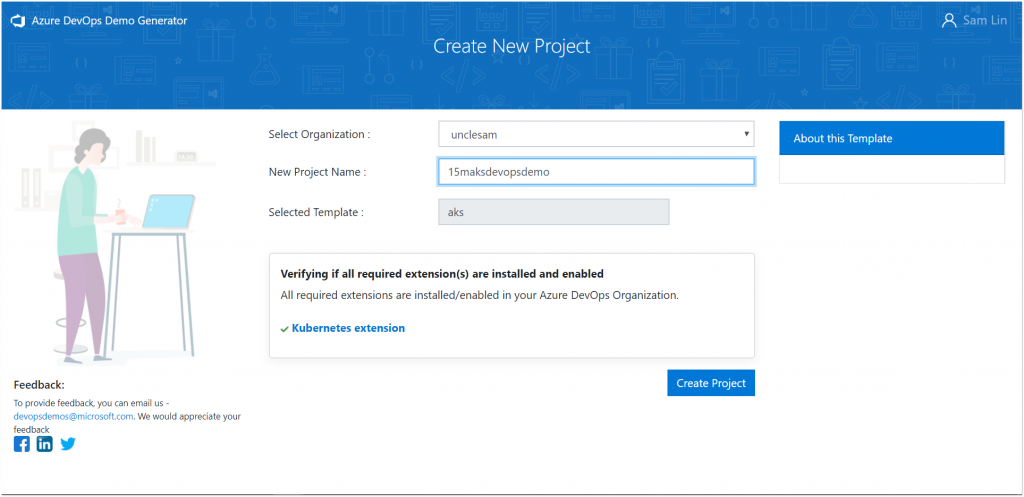
Task: Click the All required extensions are installed message
Action: point(479,295)
